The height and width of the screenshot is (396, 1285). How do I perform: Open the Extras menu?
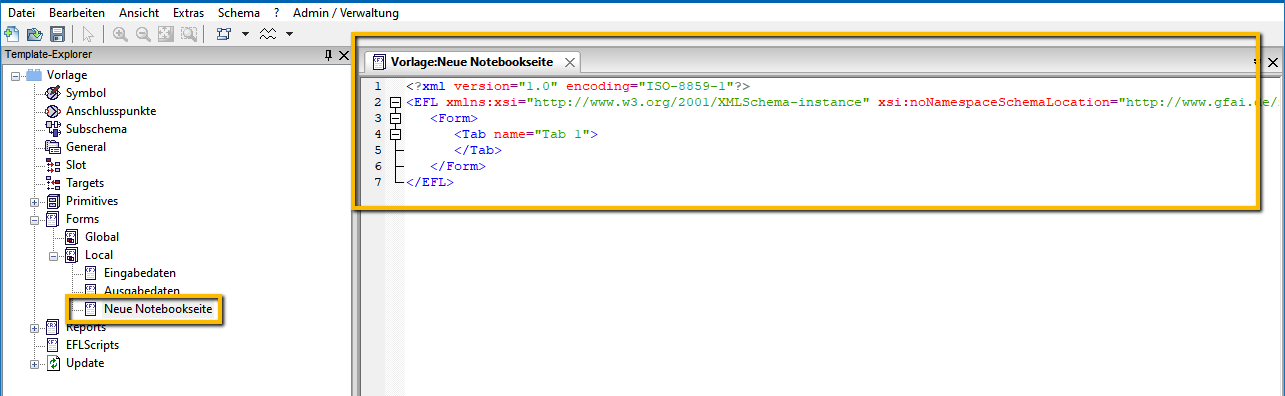(x=187, y=13)
